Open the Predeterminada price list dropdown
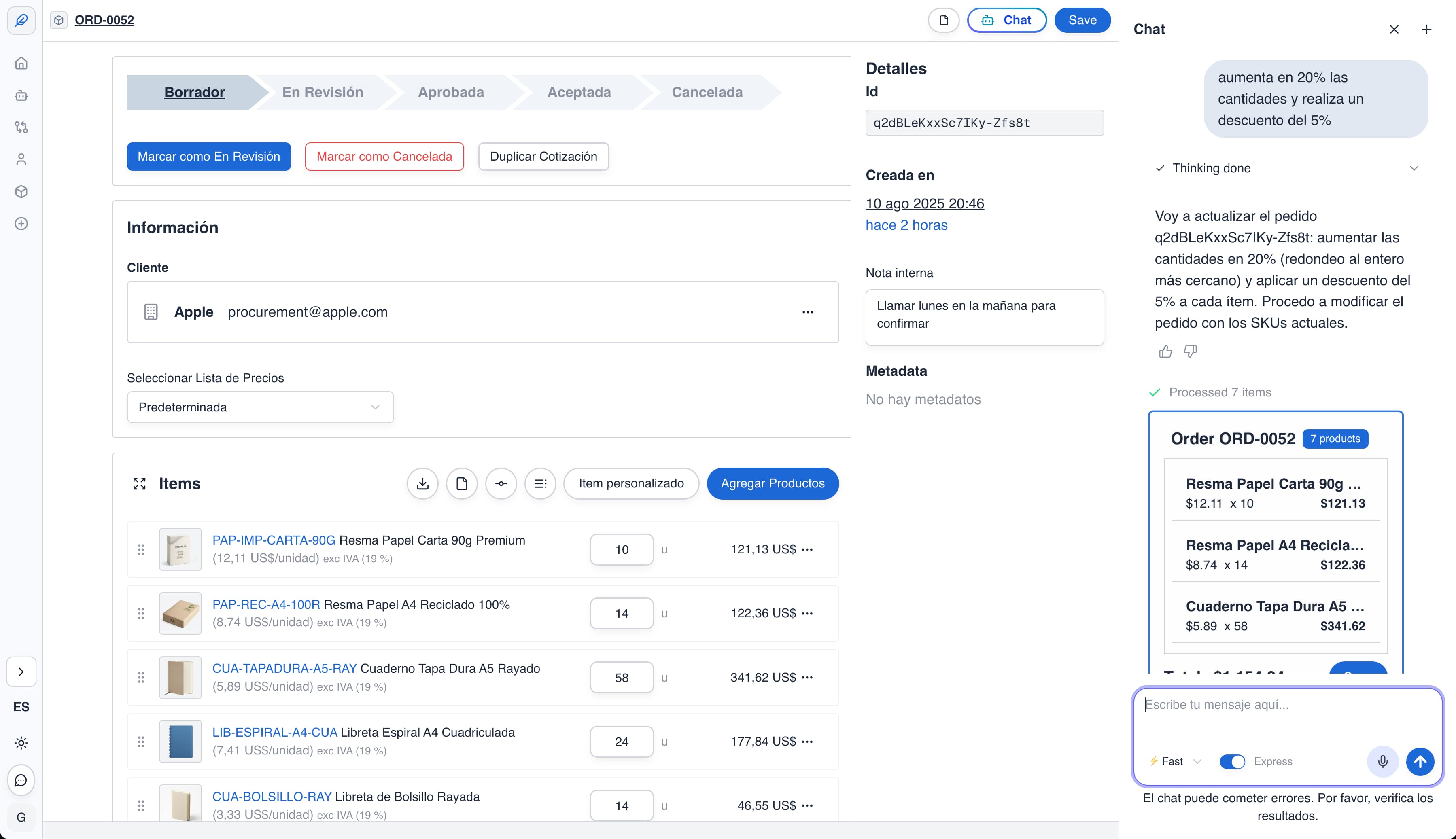 pyautogui.click(x=259, y=407)
